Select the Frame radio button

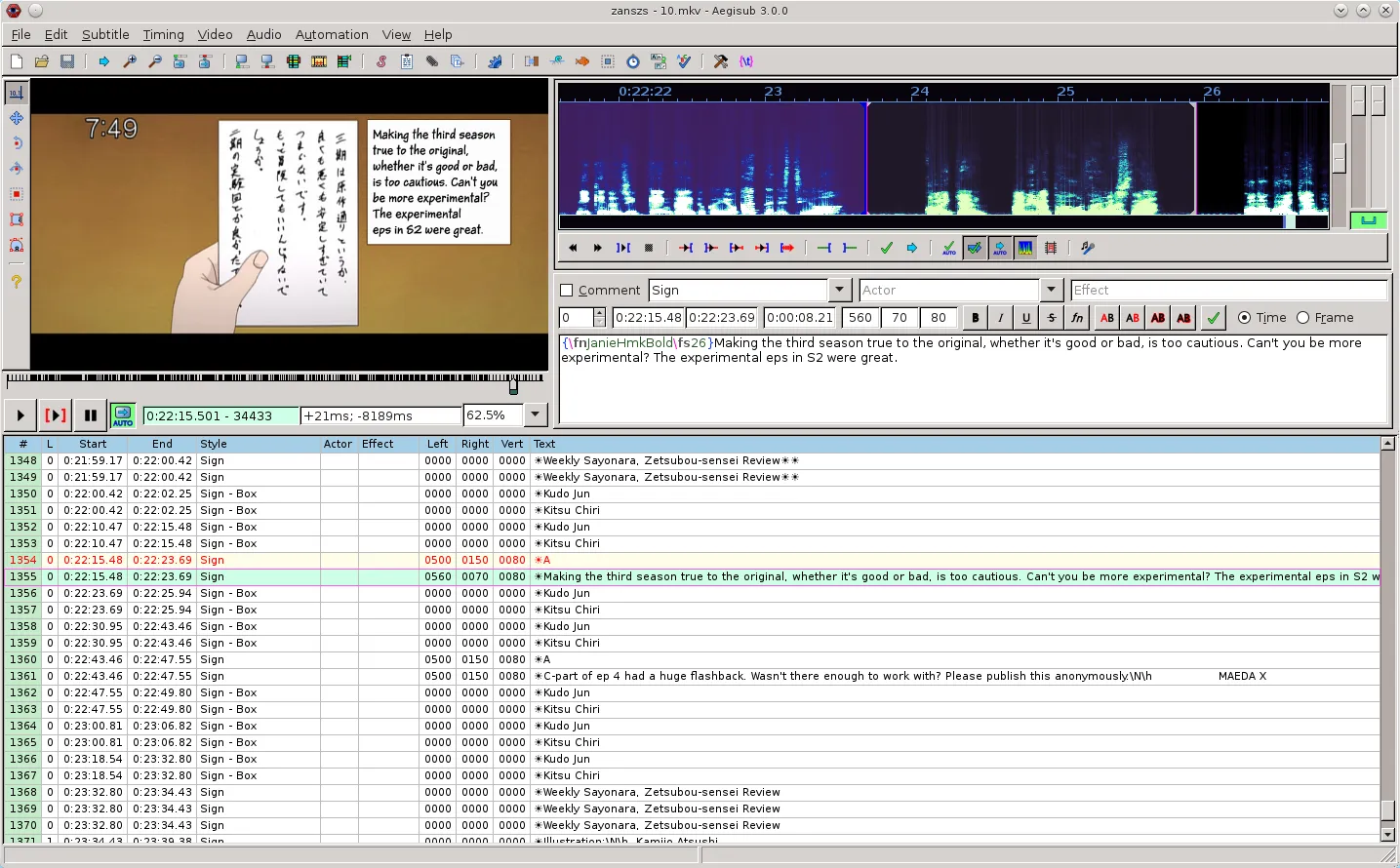point(1302,318)
